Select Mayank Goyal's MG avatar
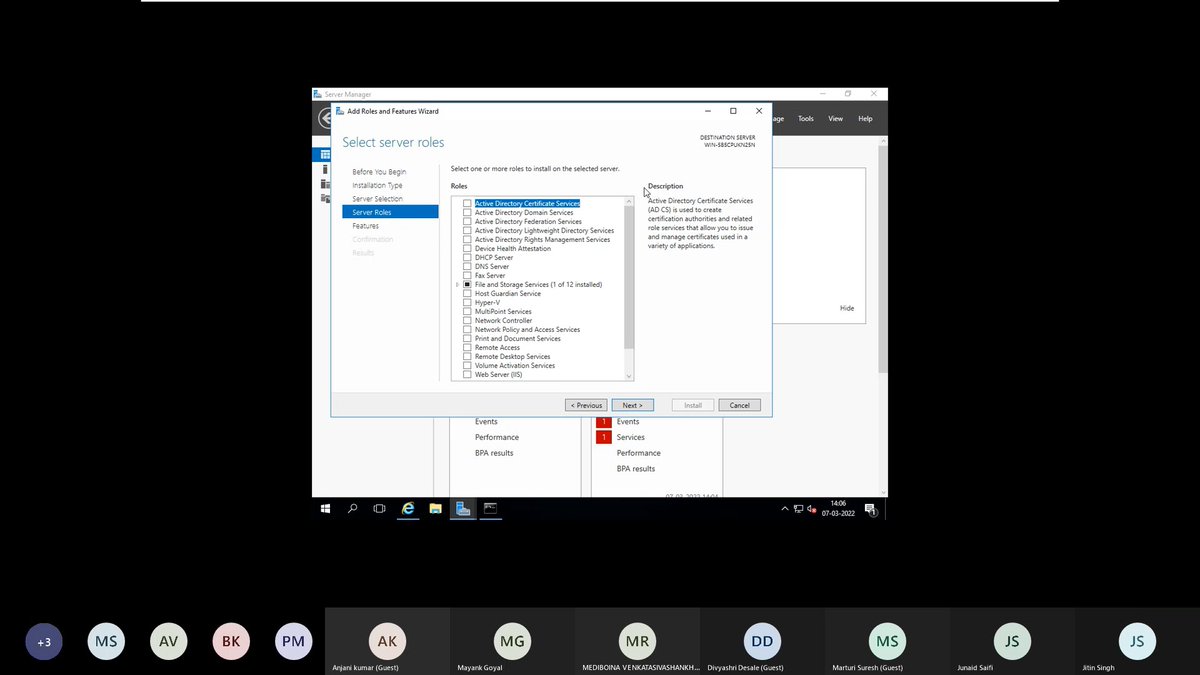1200x675 pixels. click(512, 641)
